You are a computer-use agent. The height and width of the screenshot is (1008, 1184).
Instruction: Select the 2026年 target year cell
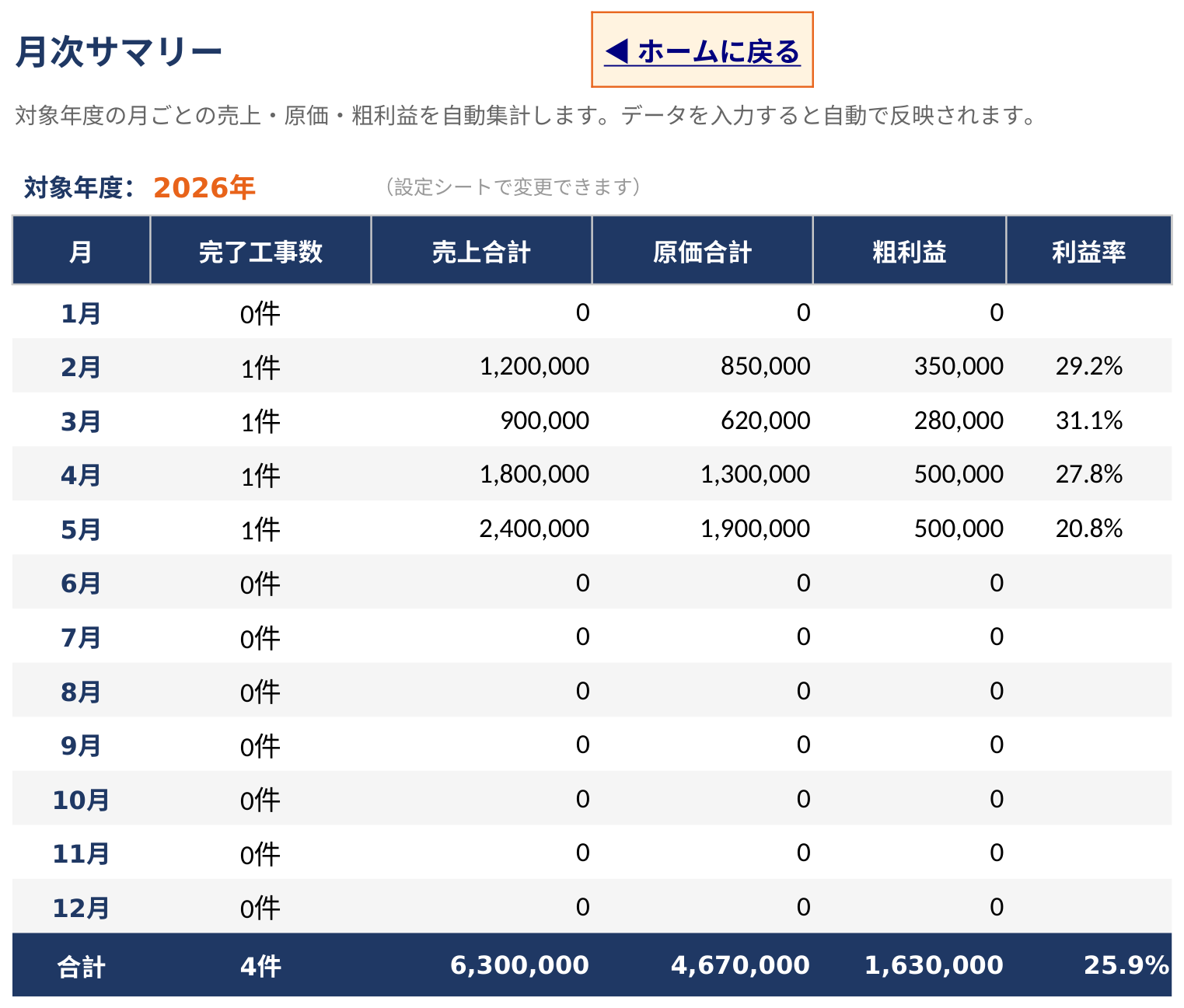204,188
